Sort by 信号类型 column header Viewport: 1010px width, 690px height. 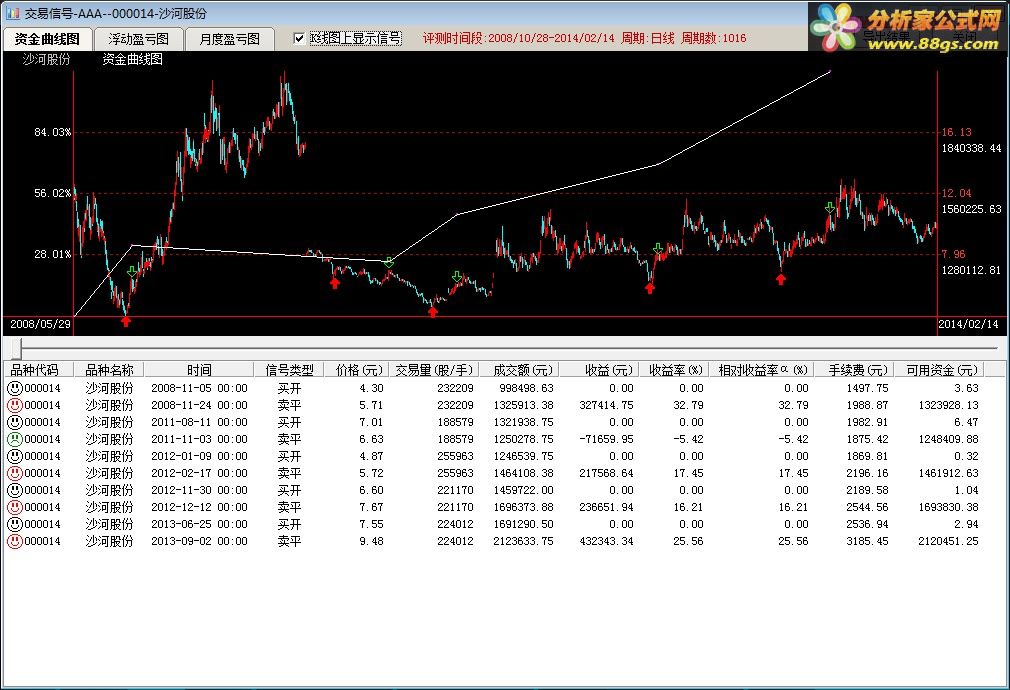tap(289, 370)
